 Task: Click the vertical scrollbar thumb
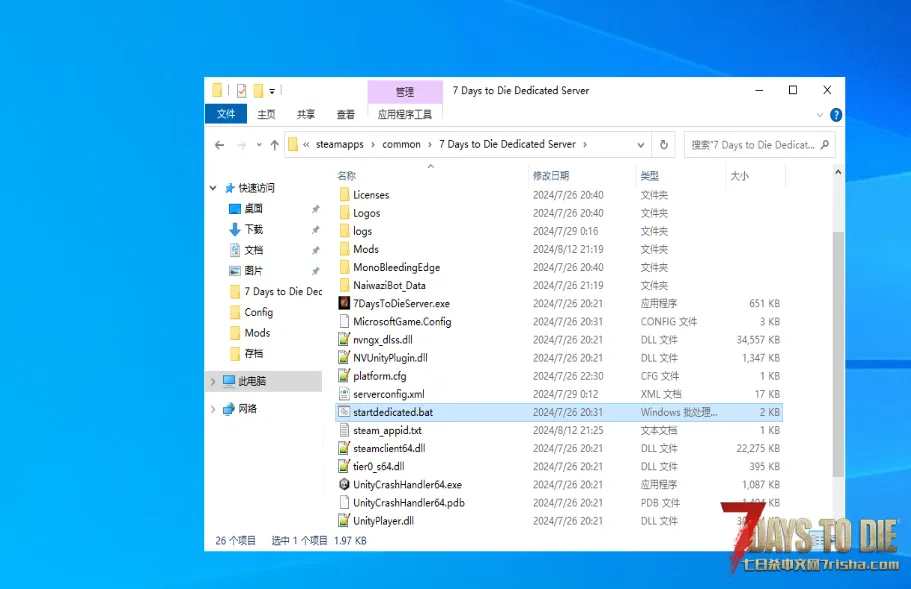coord(838,353)
